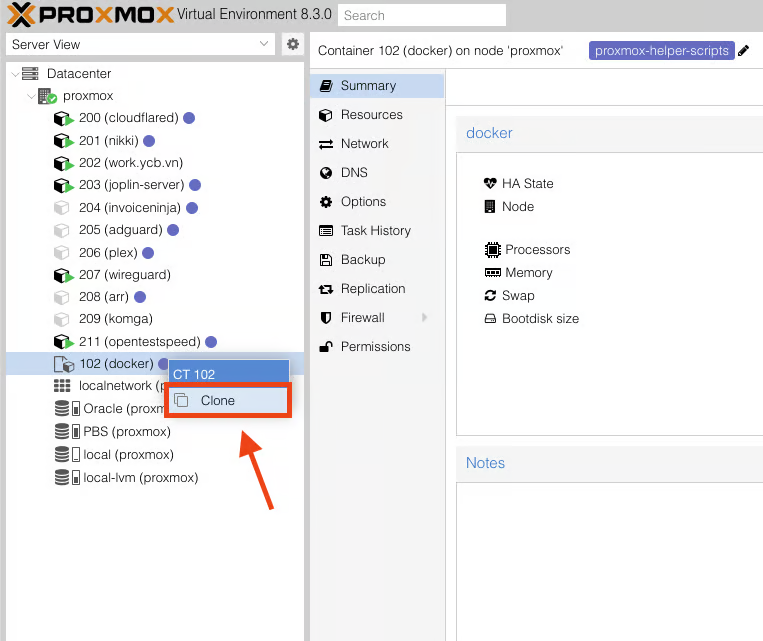Click the container 102 header title text
763x641 pixels.
click(440, 51)
